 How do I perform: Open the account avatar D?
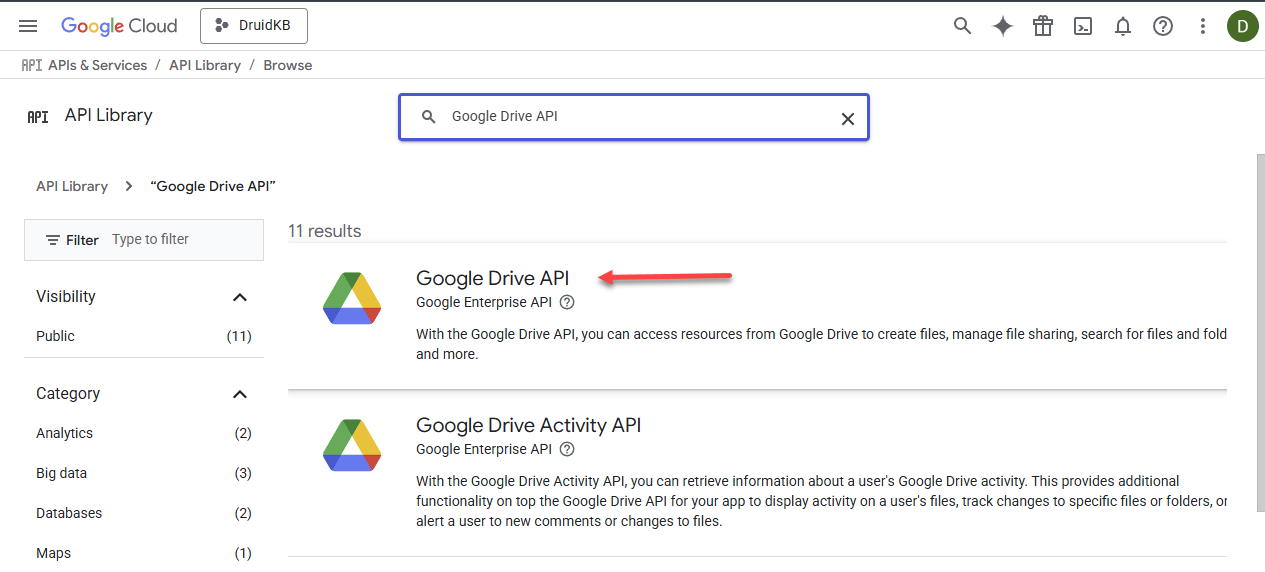[x=1243, y=26]
